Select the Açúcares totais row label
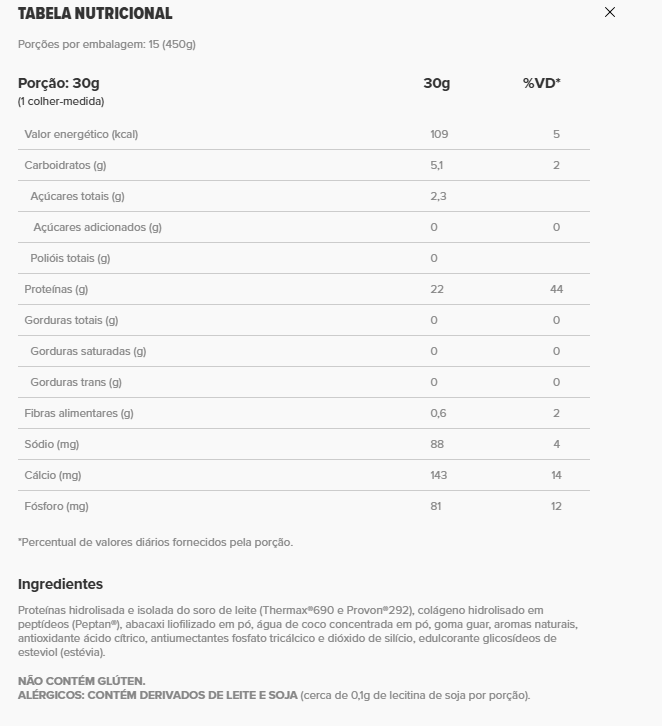Screen dimensions: 662x726 [77, 196]
